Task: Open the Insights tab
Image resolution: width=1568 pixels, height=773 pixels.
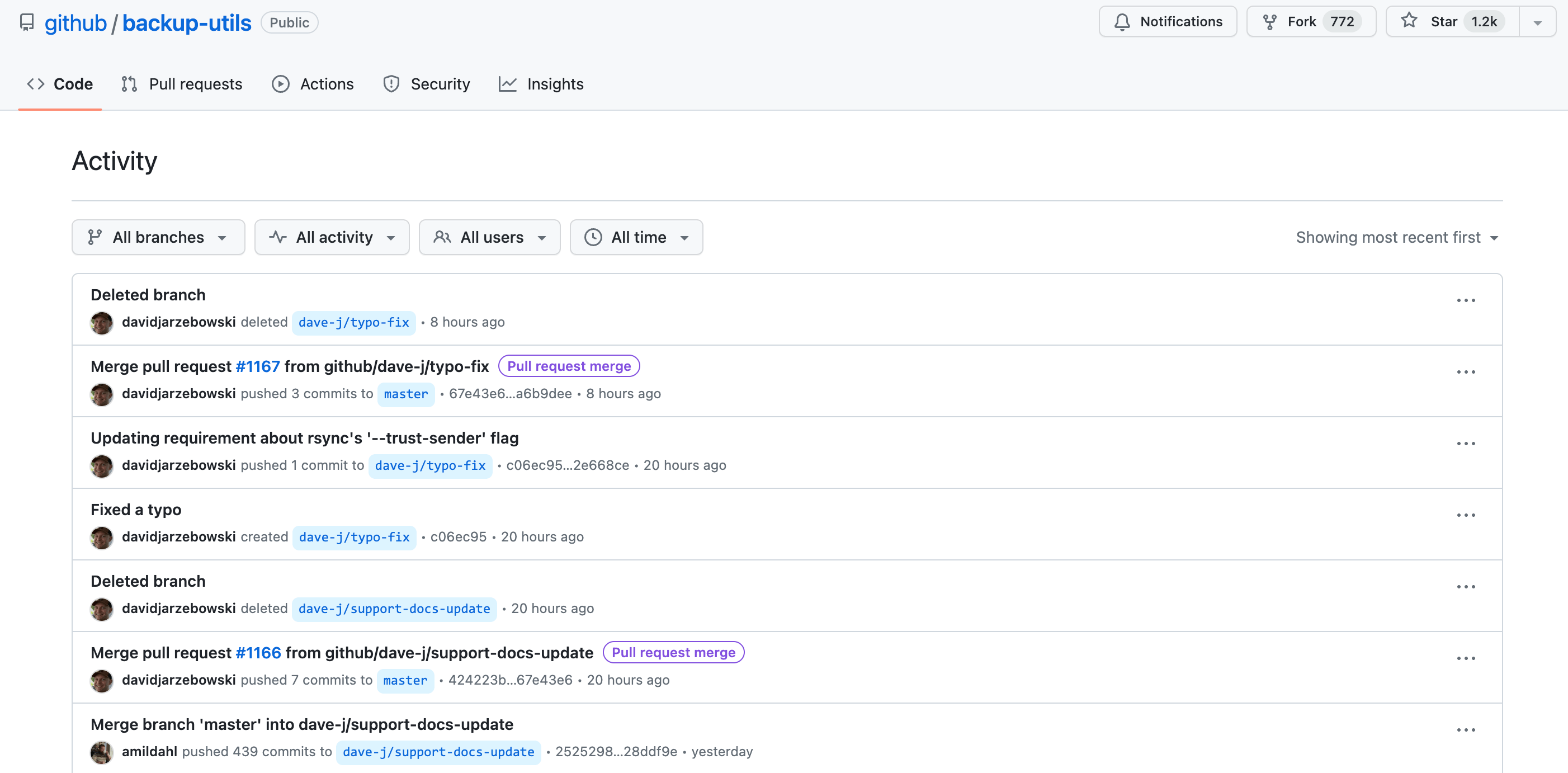Action: coord(541,84)
